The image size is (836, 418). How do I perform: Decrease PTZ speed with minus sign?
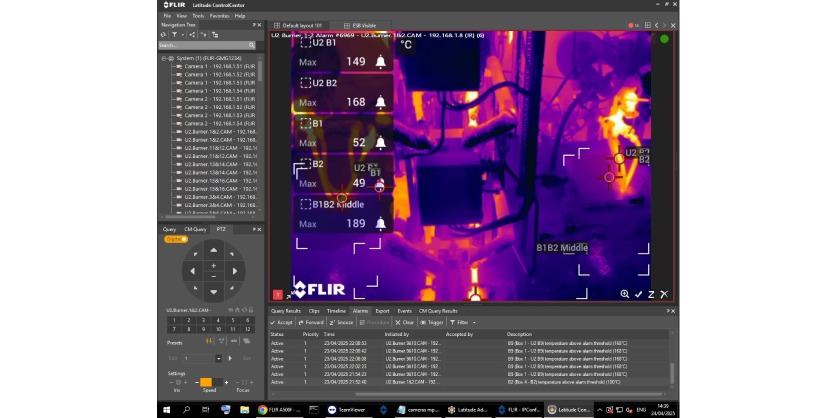(196, 382)
